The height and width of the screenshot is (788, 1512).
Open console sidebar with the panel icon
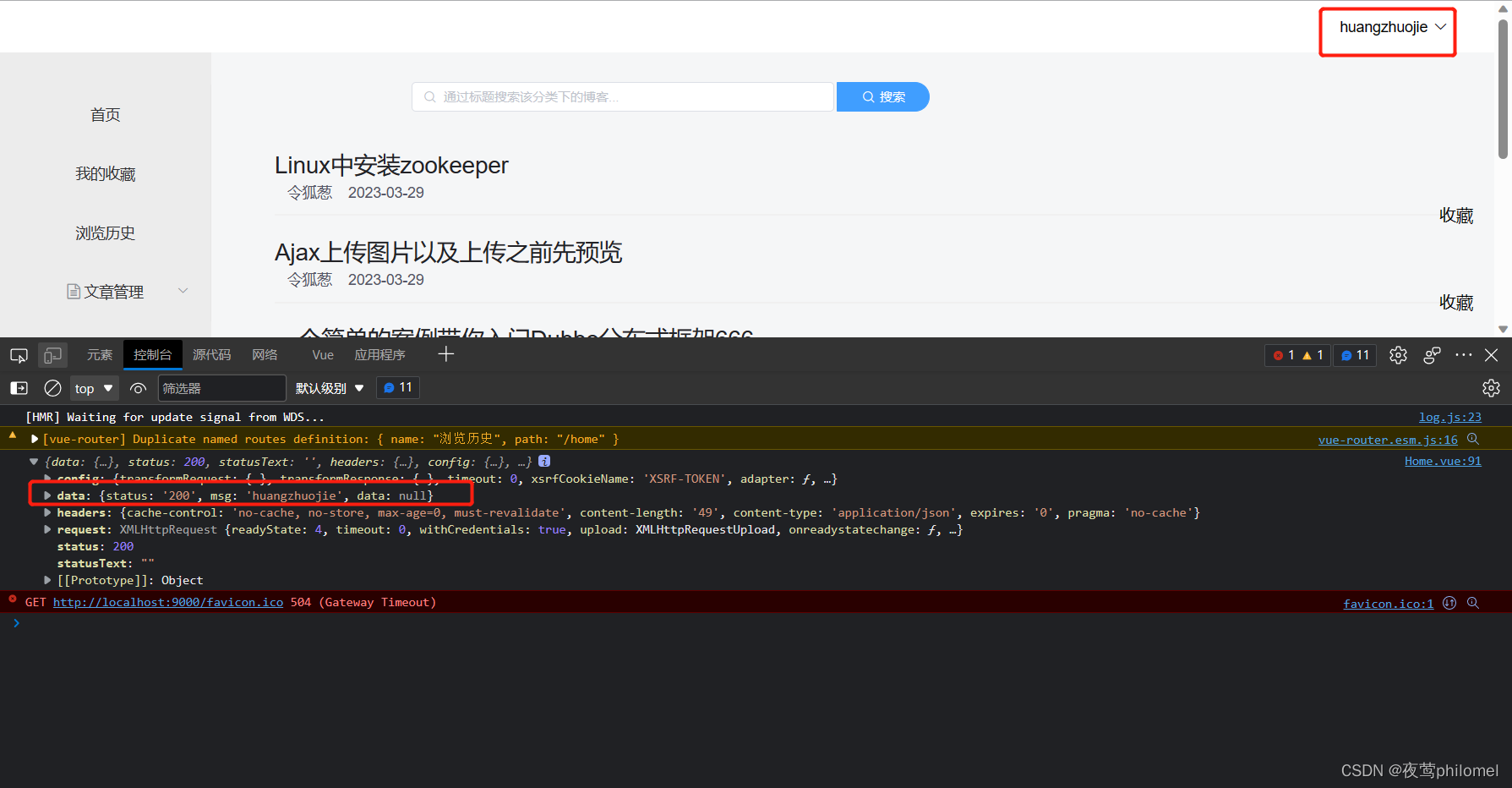18,387
